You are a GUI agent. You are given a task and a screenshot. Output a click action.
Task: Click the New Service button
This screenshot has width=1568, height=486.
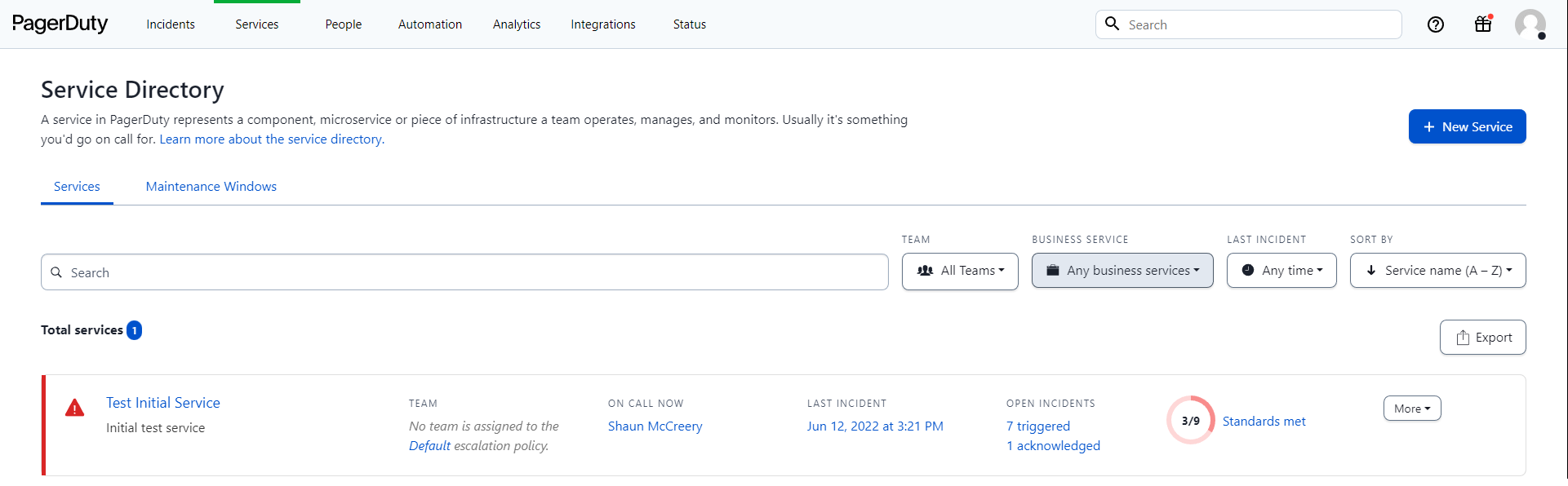click(x=1468, y=126)
